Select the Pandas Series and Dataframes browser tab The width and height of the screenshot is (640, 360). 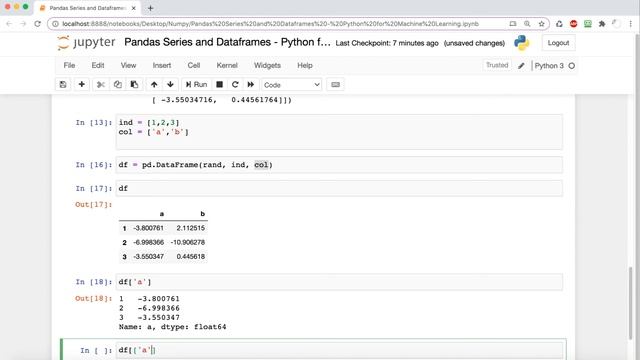point(87,8)
